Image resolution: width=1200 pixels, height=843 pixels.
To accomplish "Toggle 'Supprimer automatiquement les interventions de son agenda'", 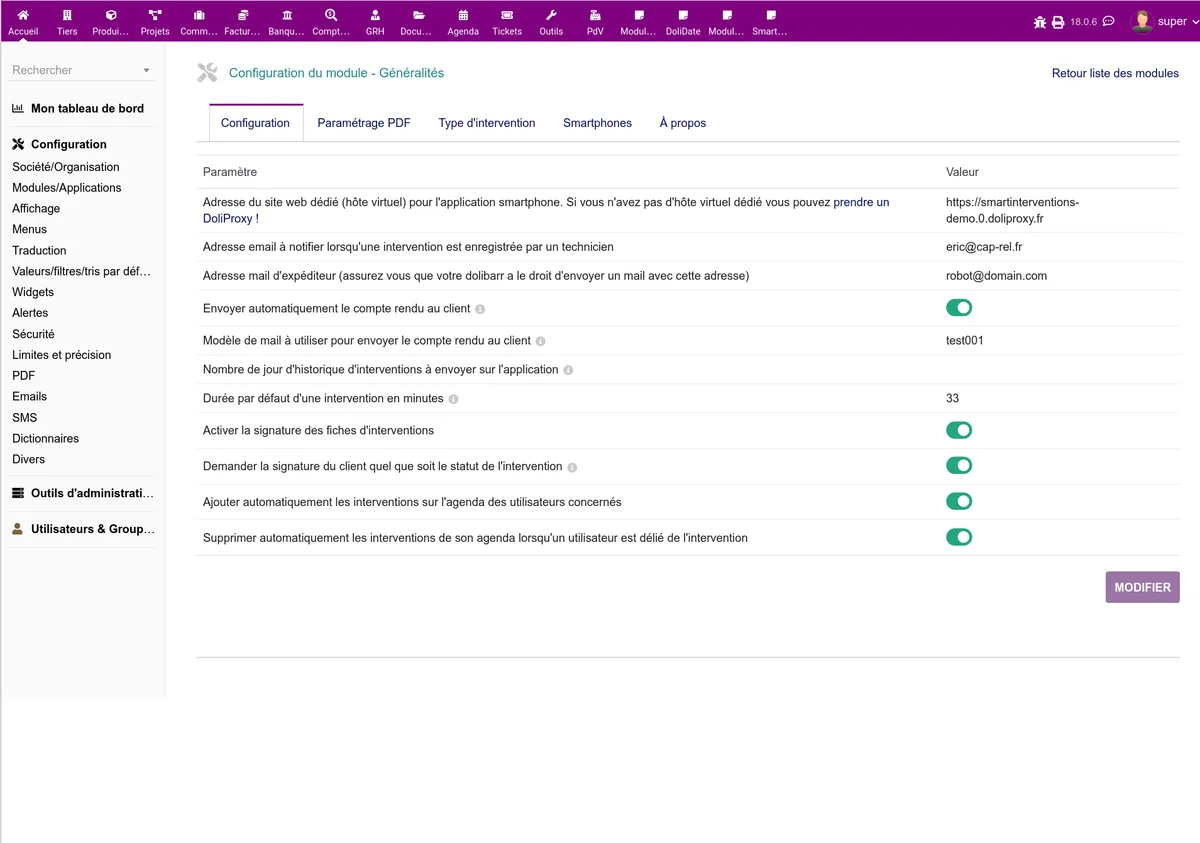I will (x=959, y=537).
